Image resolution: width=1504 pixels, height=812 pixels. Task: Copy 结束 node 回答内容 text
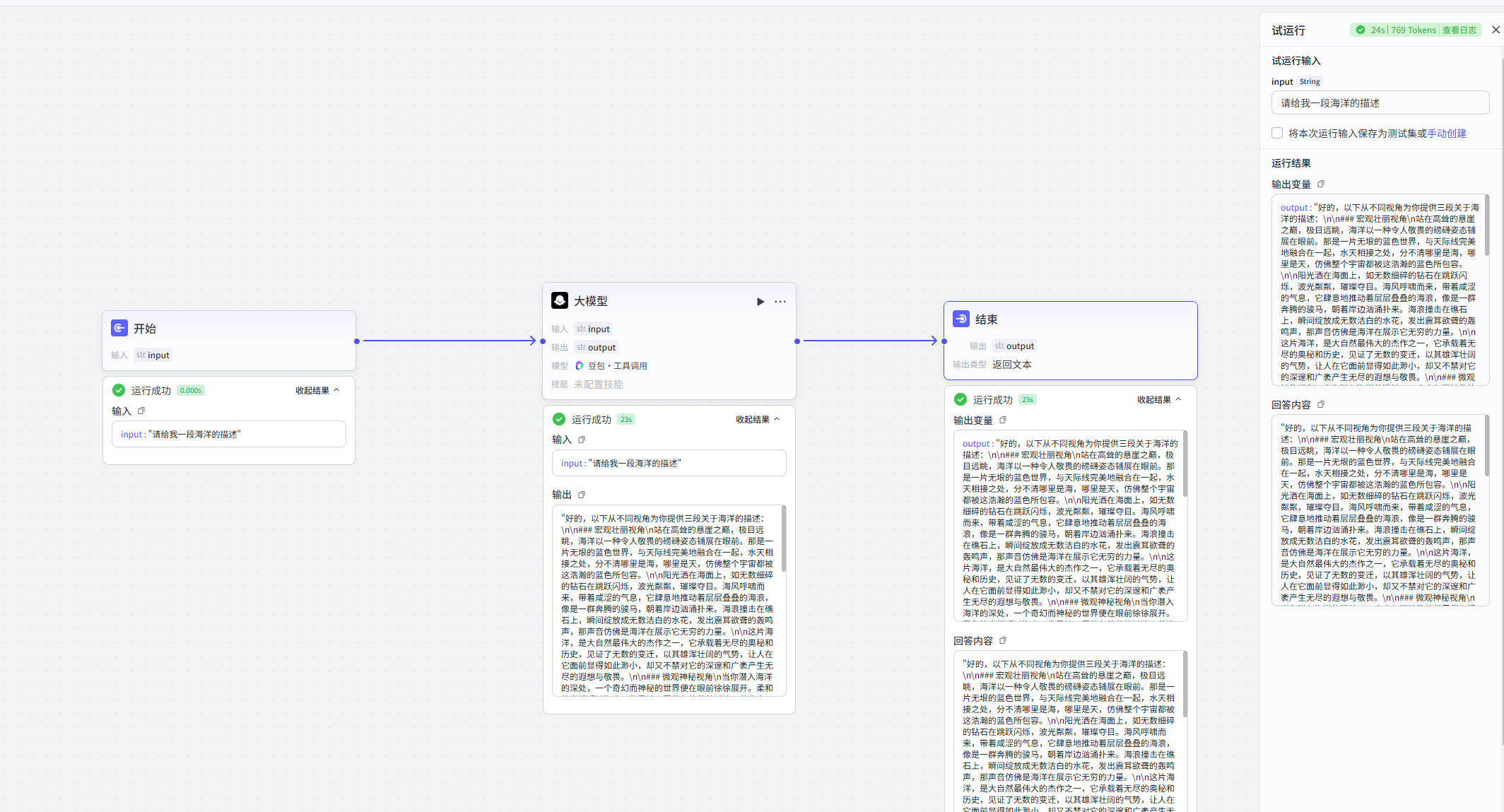[x=1002, y=640]
